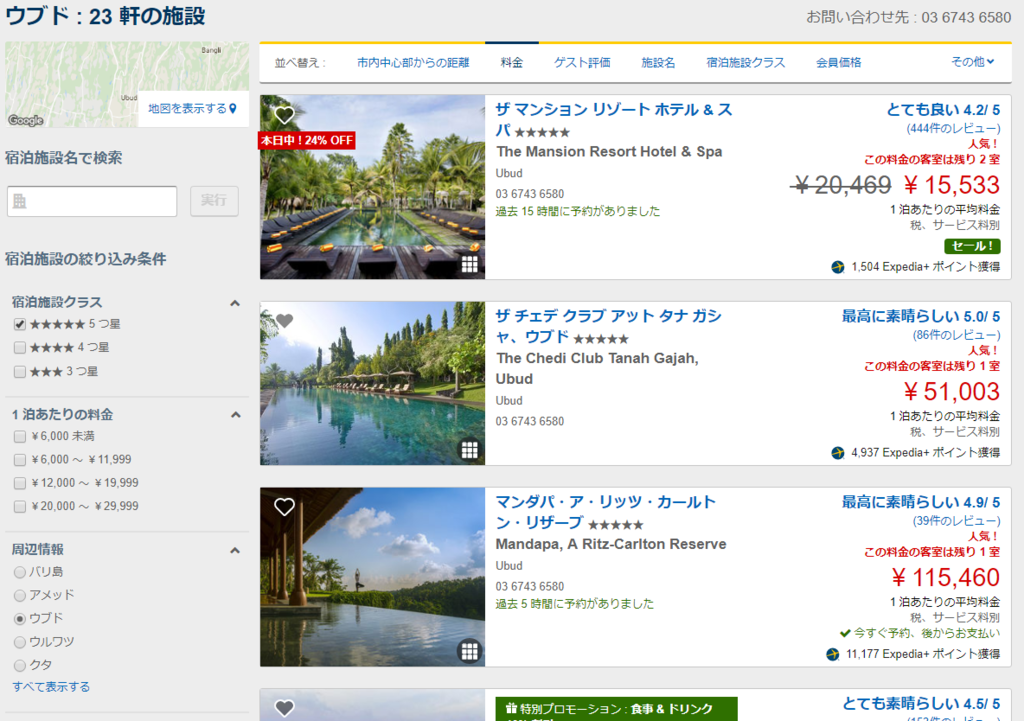Click the 宿泊施設名で検索 text input field

pyautogui.click(x=92, y=201)
